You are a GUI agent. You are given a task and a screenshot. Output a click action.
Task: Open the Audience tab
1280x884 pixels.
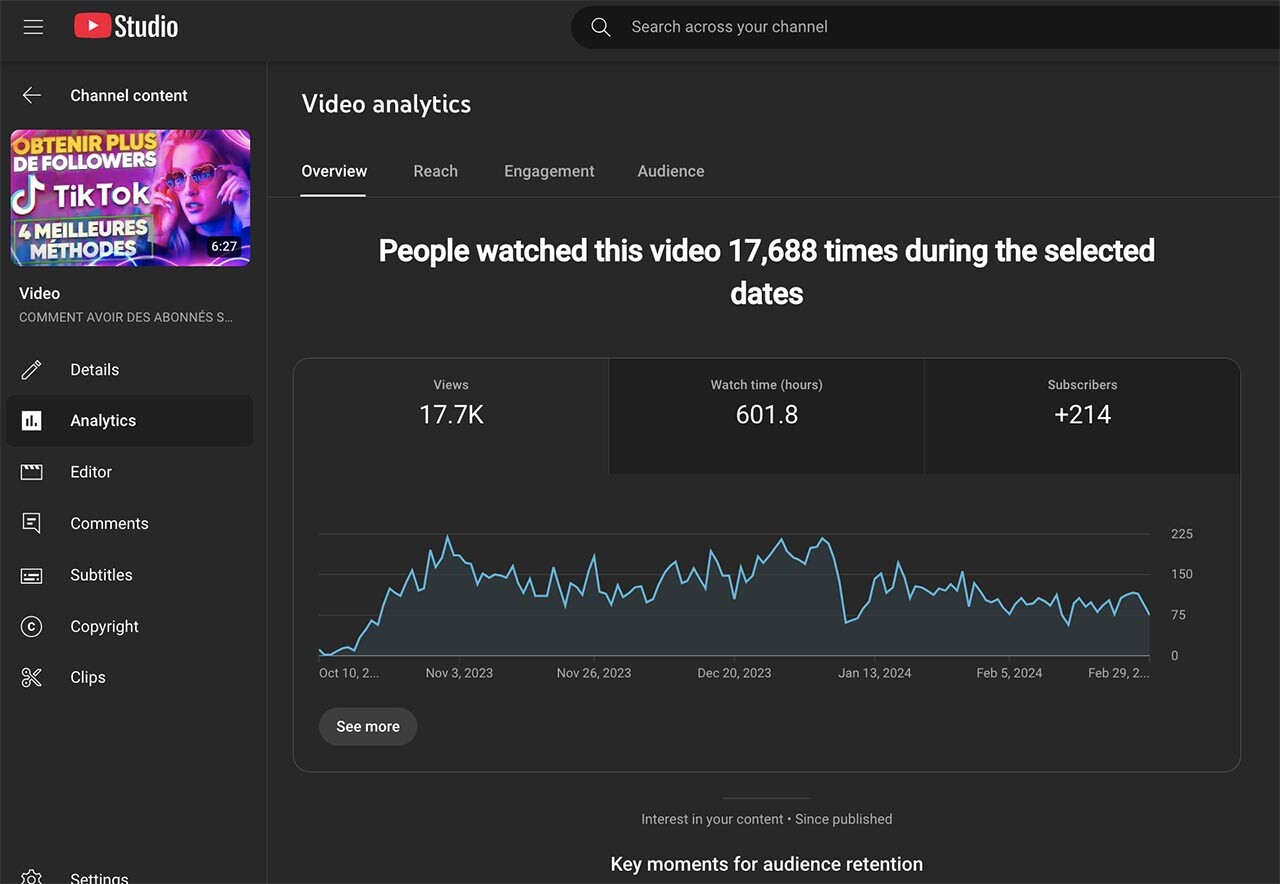[x=670, y=171]
